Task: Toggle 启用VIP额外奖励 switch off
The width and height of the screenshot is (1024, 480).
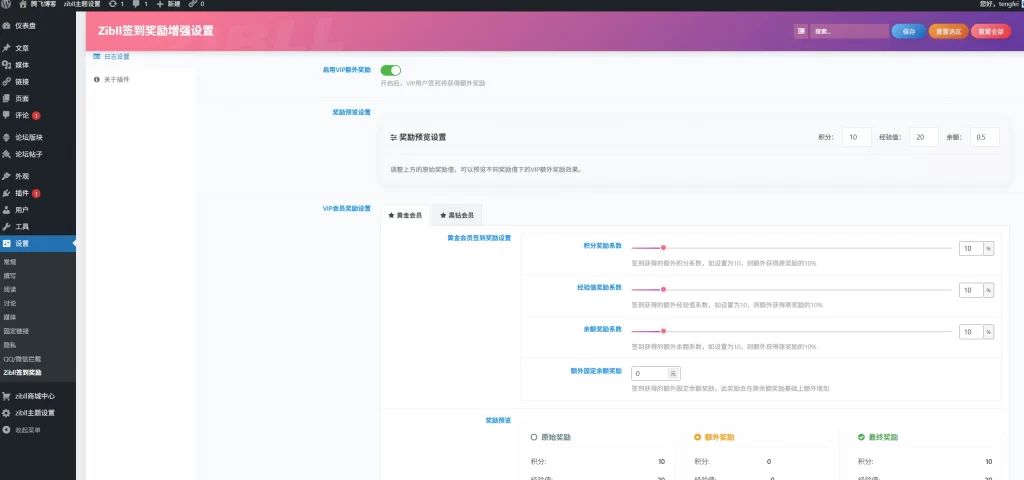Action: (x=391, y=70)
